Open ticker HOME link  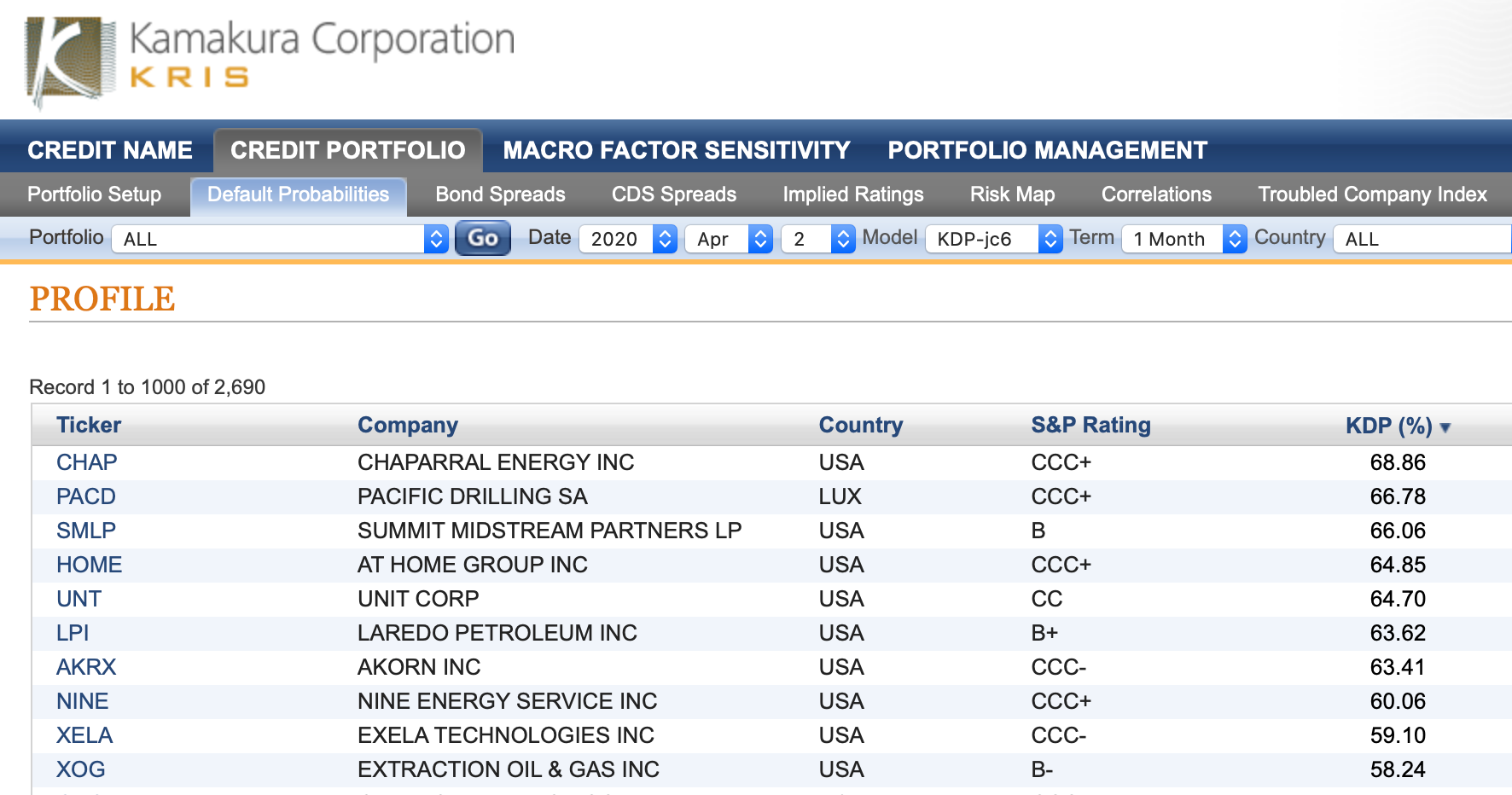90,565
